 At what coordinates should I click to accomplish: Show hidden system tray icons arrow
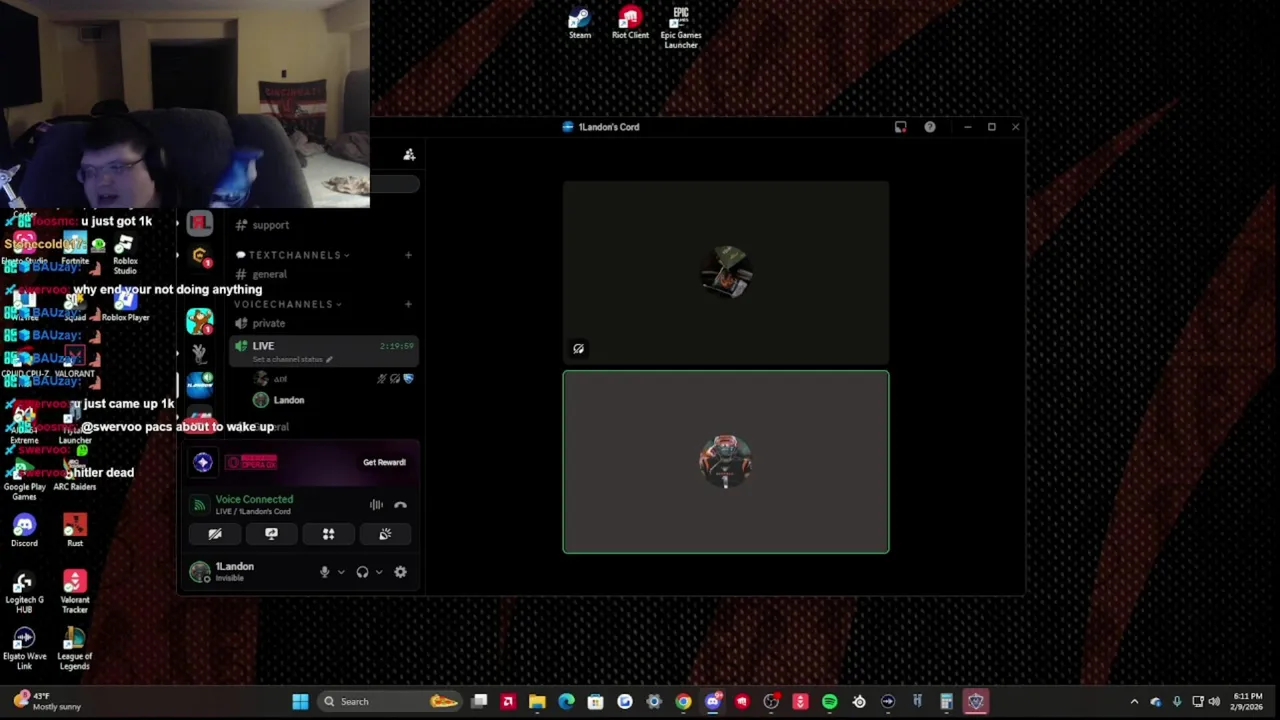click(1134, 702)
